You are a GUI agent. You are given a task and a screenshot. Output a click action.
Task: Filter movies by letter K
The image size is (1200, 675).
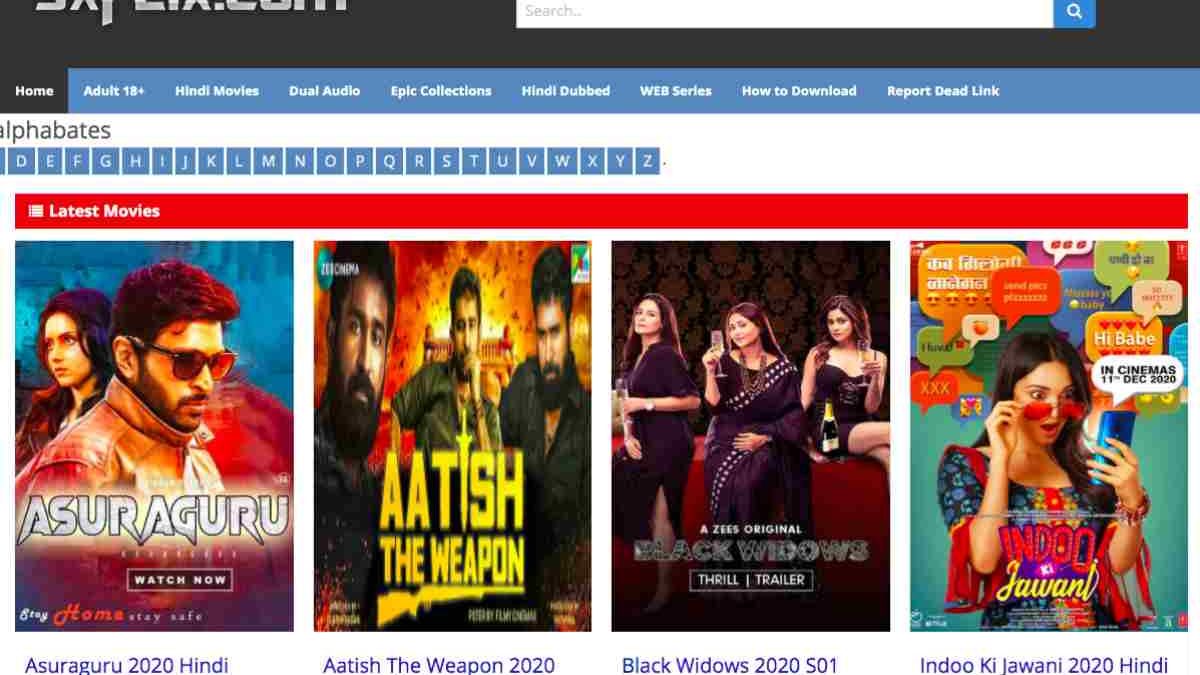point(211,161)
